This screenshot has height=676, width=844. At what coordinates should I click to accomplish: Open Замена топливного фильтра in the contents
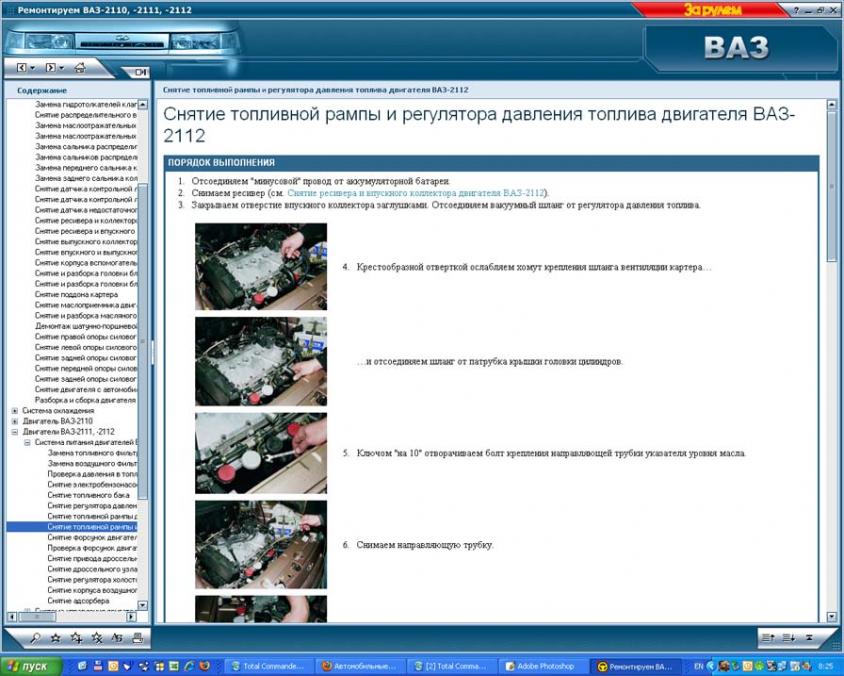pyautogui.click(x=92, y=453)
